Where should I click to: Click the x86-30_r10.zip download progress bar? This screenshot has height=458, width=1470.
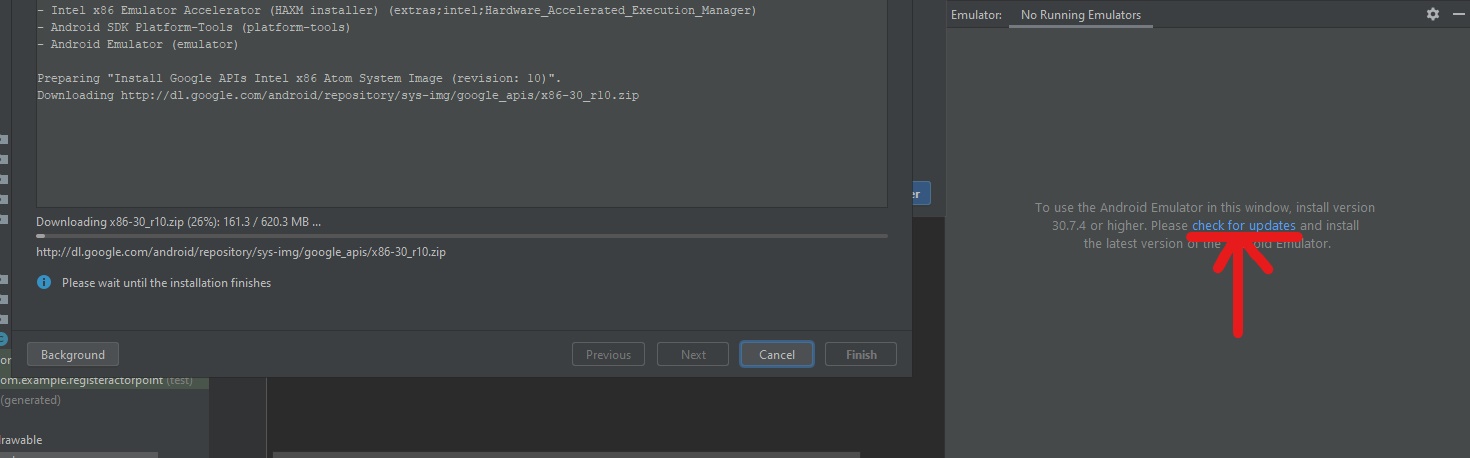(x=462, y=236)
